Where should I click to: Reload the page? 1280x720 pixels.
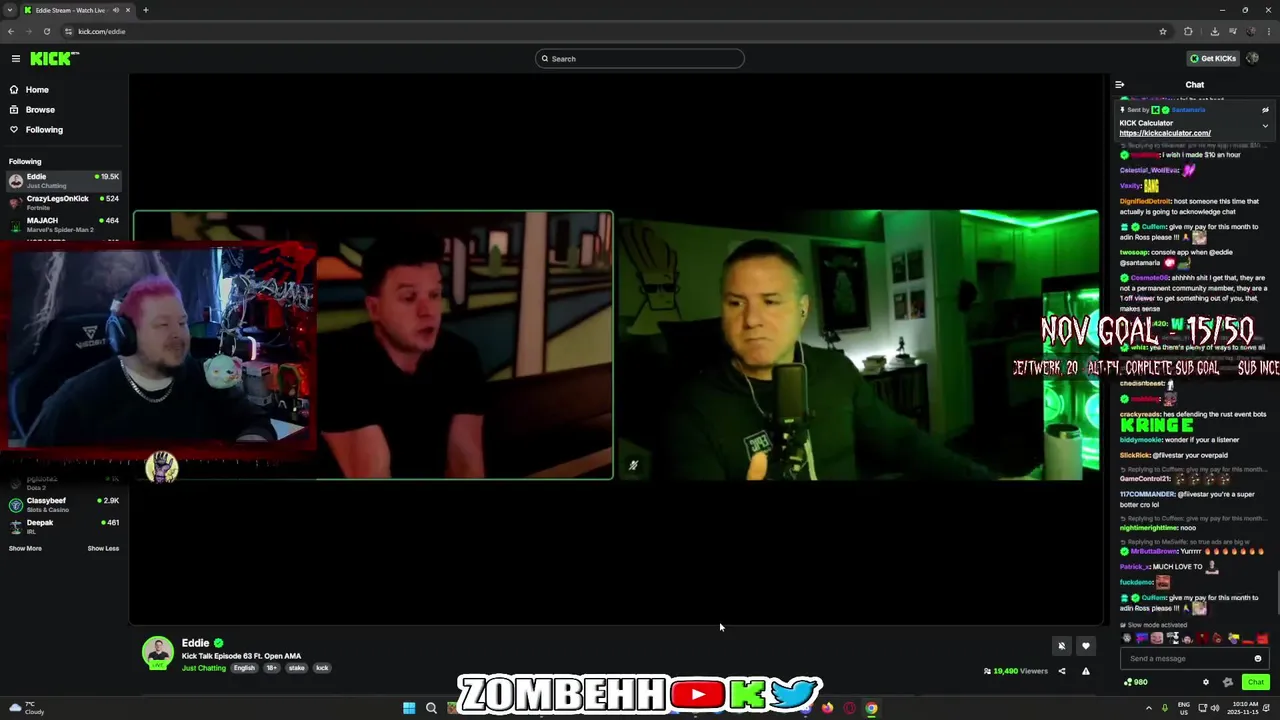(47, 31)
